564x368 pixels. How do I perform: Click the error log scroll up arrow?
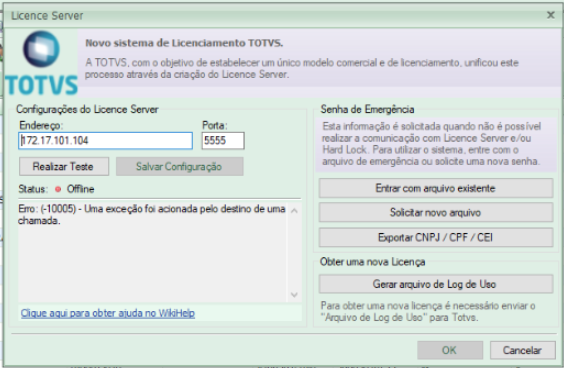click(x=294, y=211)
